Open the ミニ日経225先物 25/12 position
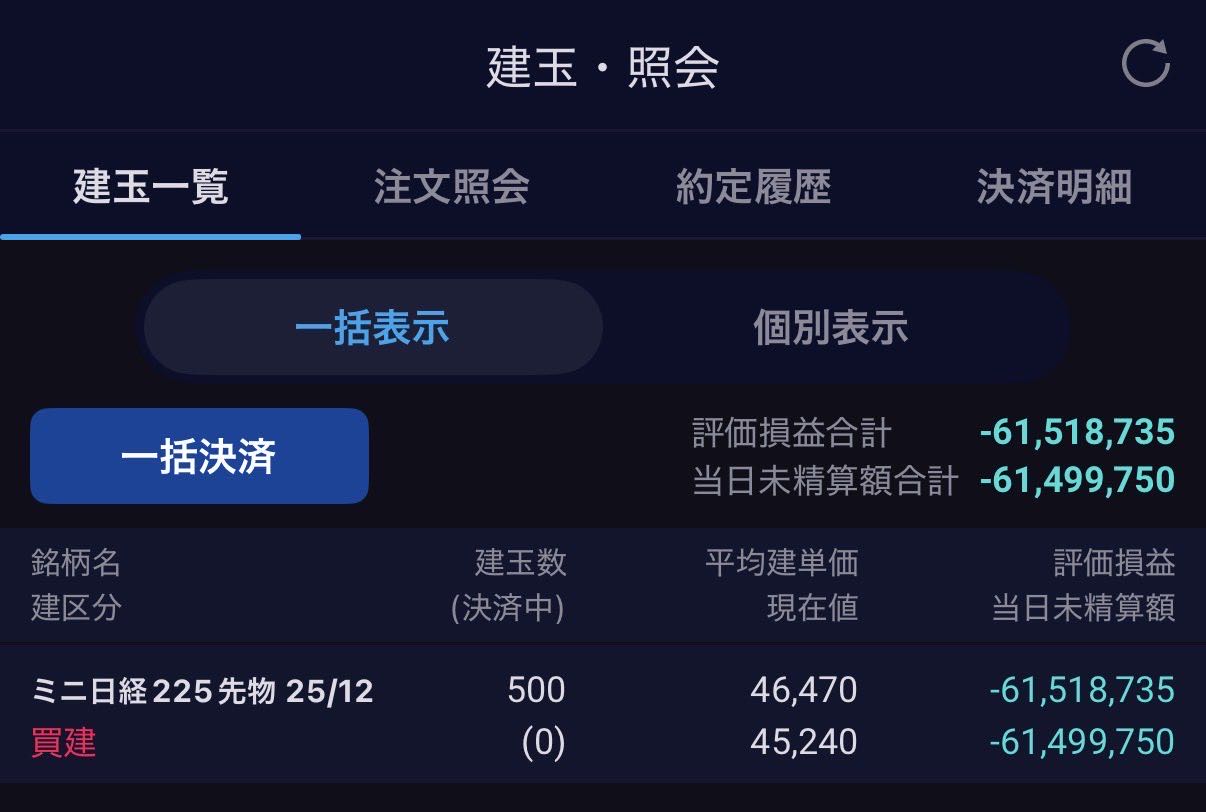 tap(203, 691)
